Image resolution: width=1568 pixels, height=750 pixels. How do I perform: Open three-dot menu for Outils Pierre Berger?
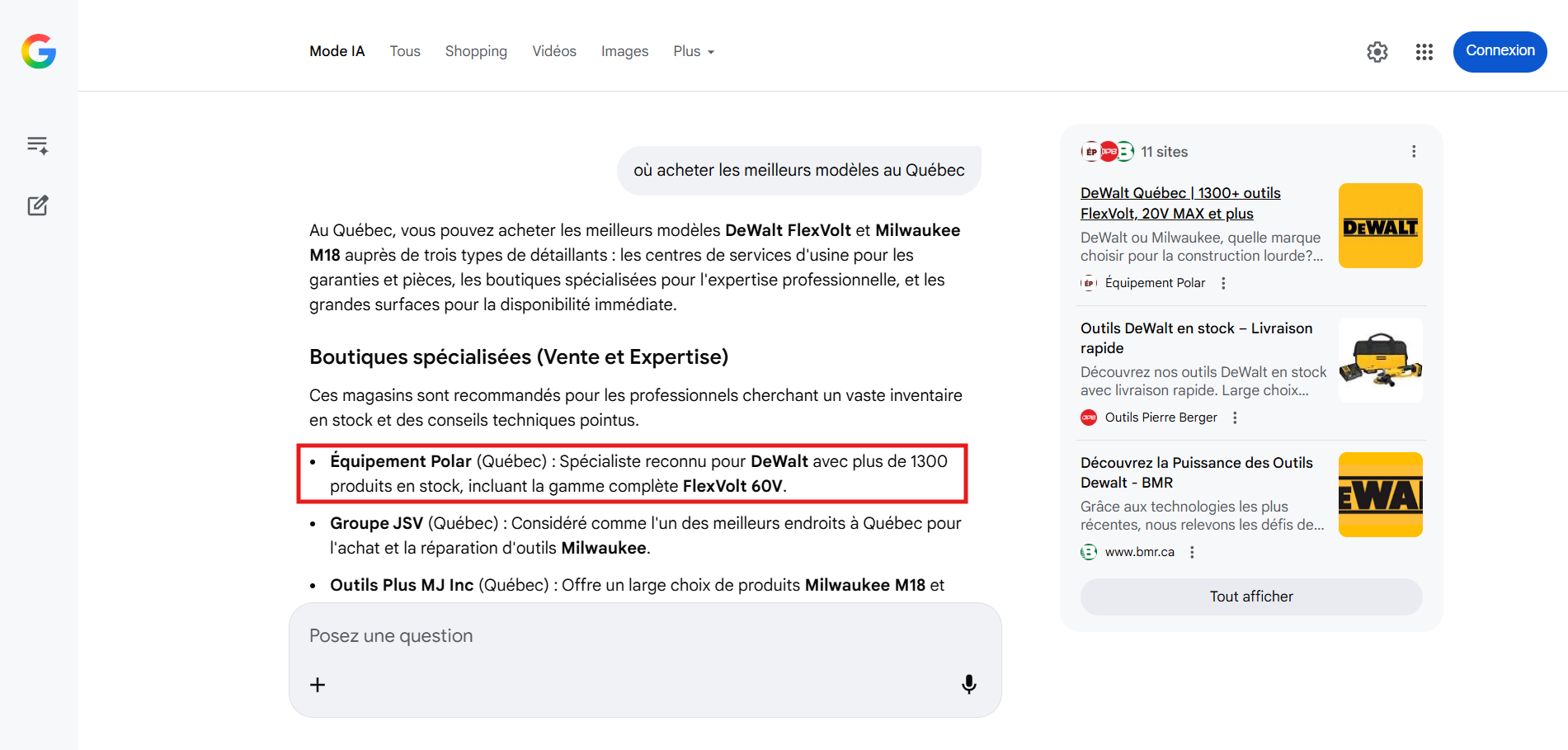click(x=1235, y=417)
